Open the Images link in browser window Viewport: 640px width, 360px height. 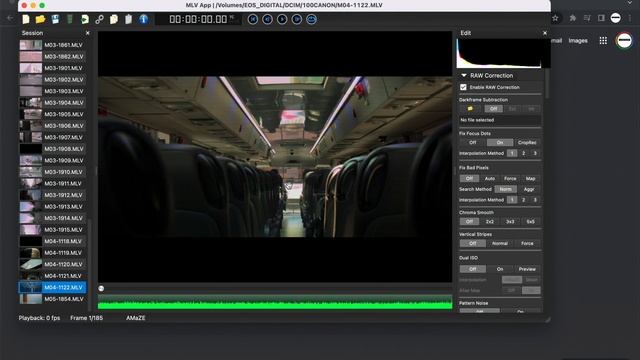(578, 40)
